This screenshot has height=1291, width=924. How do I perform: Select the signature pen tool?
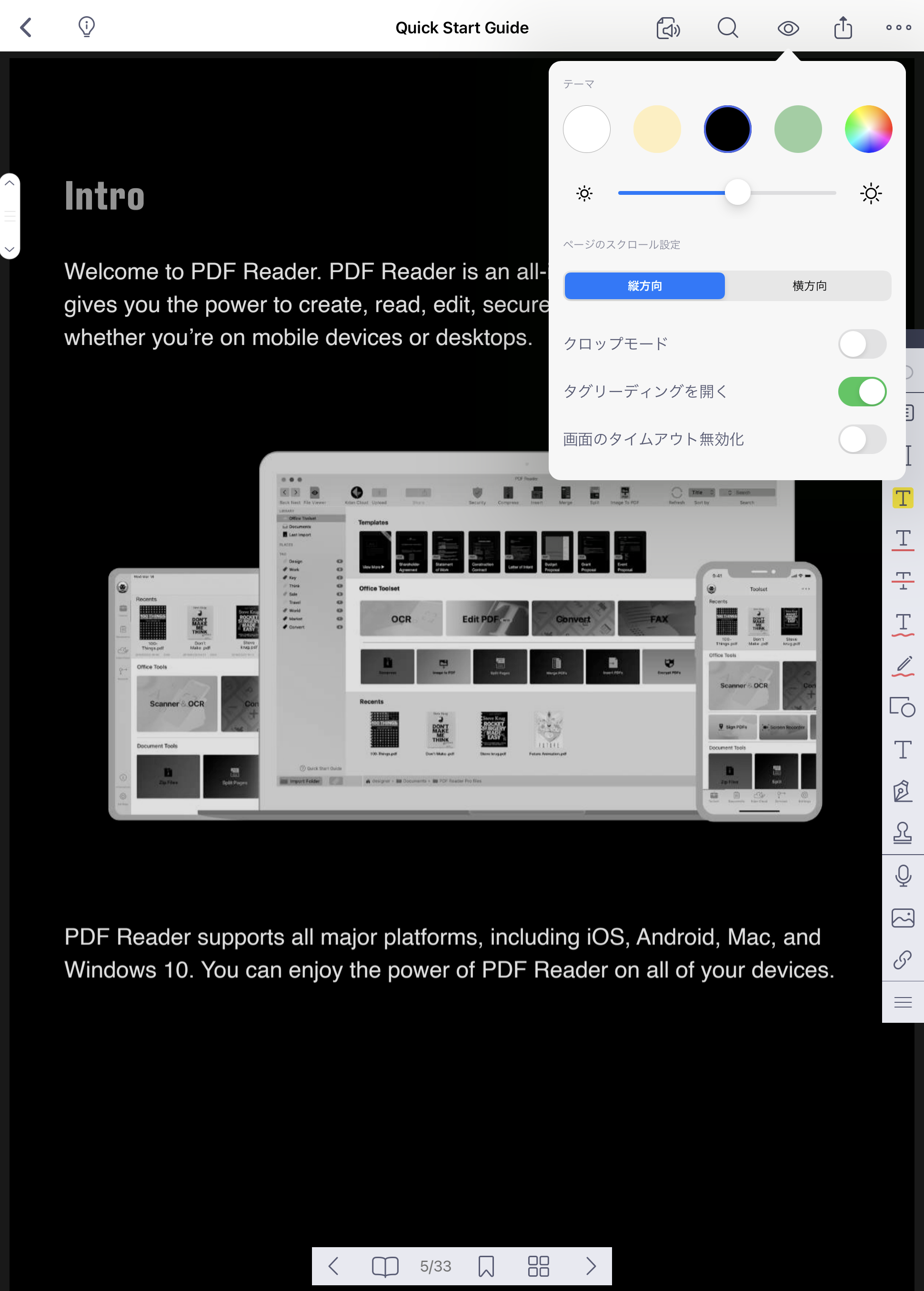click(x=903, y=791)
